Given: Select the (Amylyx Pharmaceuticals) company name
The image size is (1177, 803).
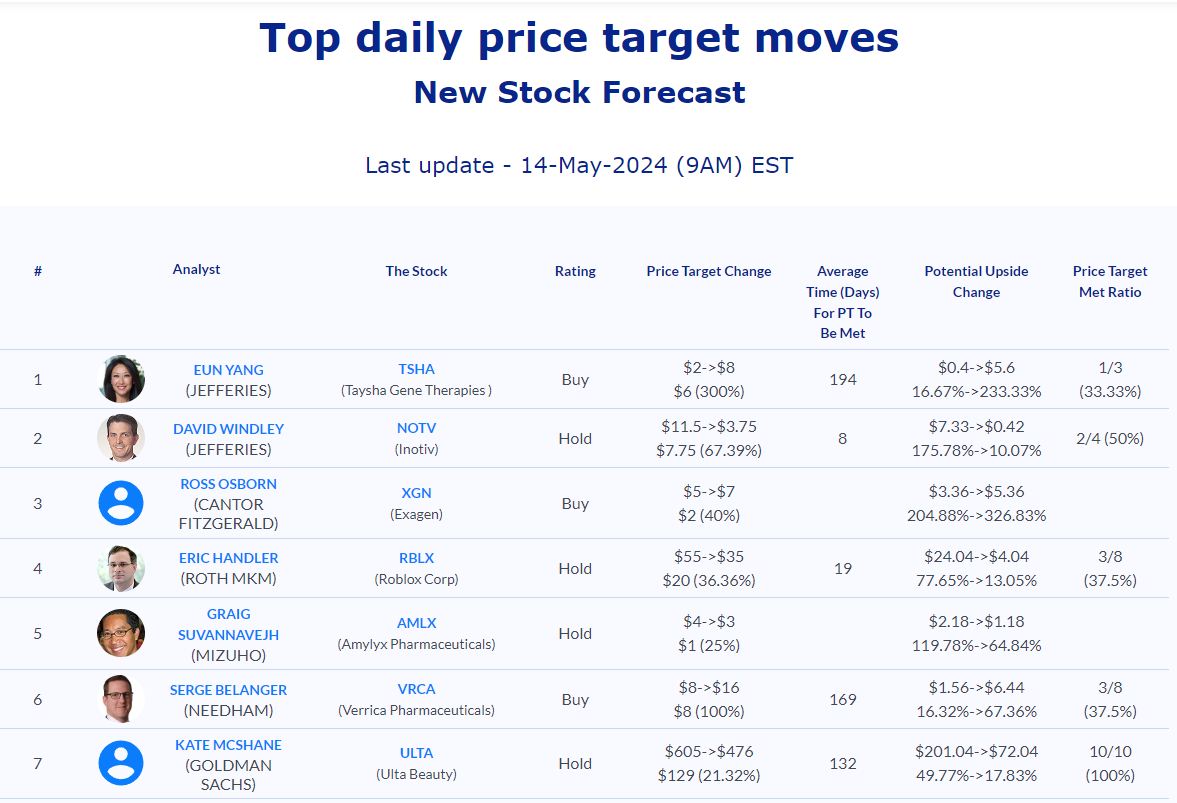Looking at the screenshot, I should 417,644.
